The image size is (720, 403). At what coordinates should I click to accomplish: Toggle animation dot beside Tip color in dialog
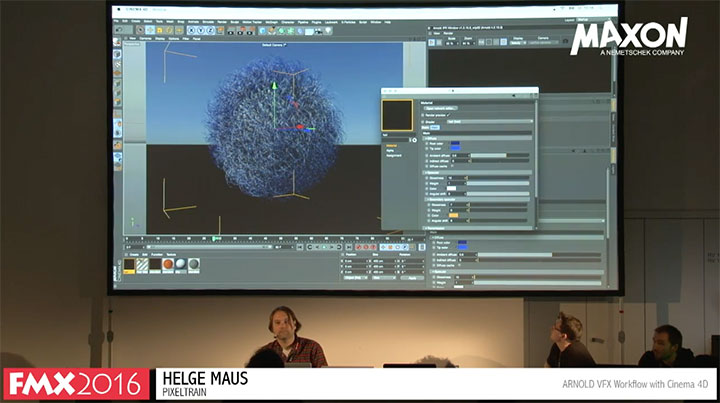coord(427,149)
